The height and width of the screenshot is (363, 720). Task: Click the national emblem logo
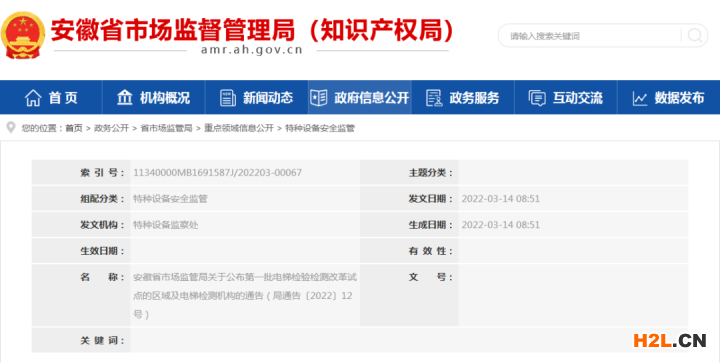23,35
